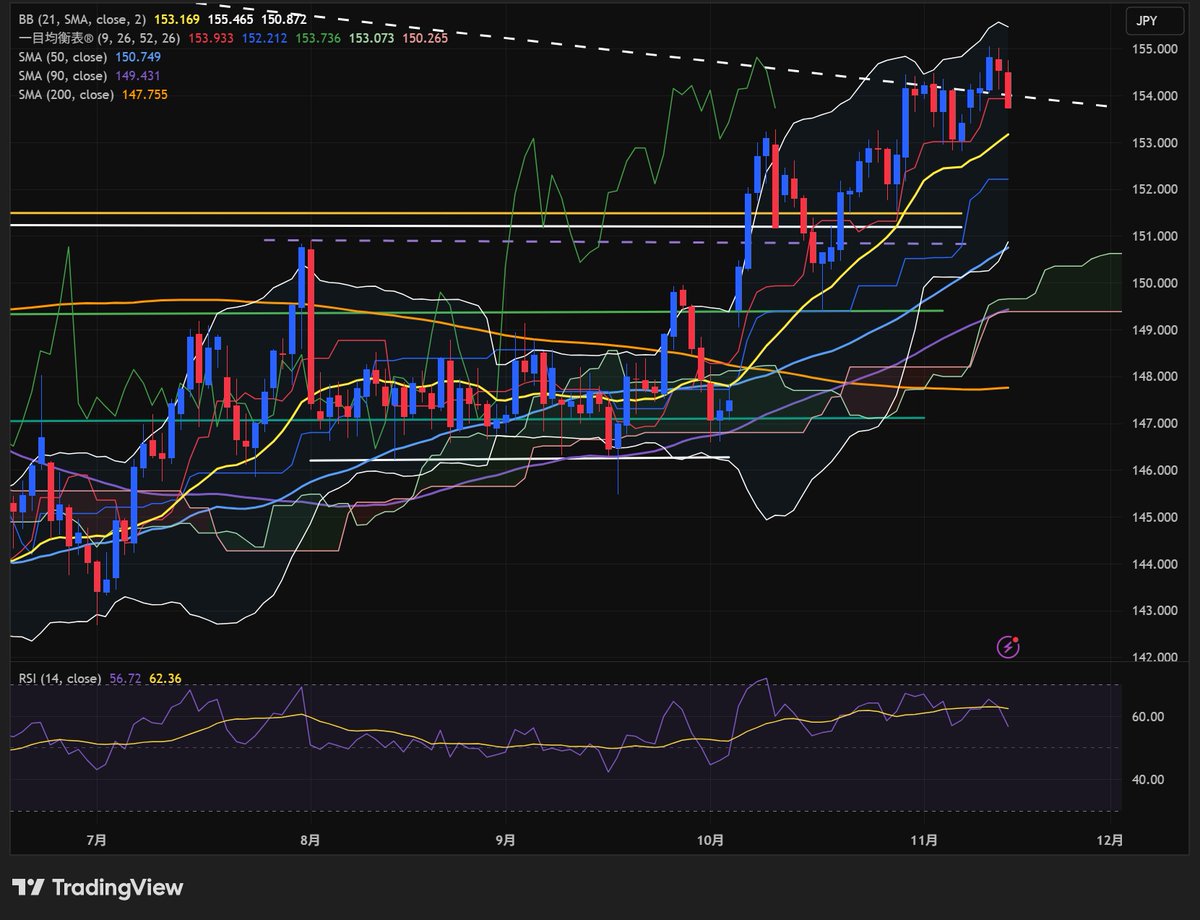
Task: Click the SMA 90 value 149.431
Action: pyautogui.click(x=138, y=76)
